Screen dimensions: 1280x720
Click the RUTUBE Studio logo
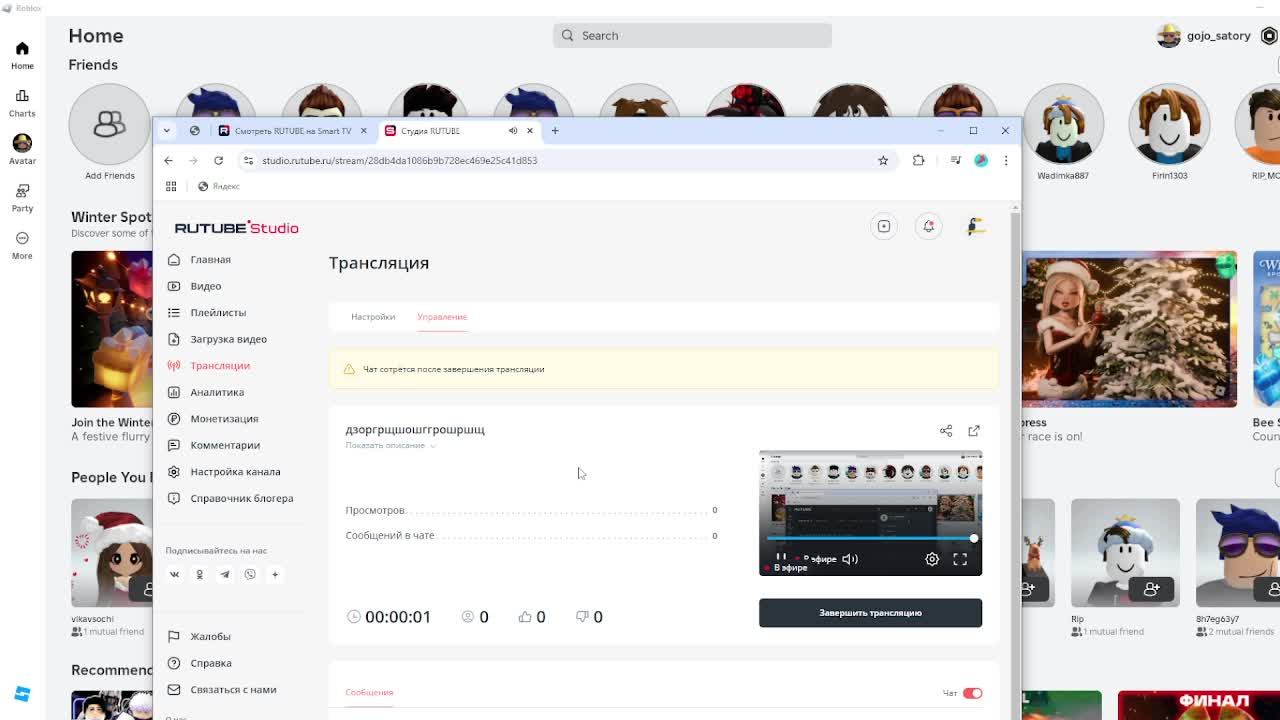click(236, 228)
